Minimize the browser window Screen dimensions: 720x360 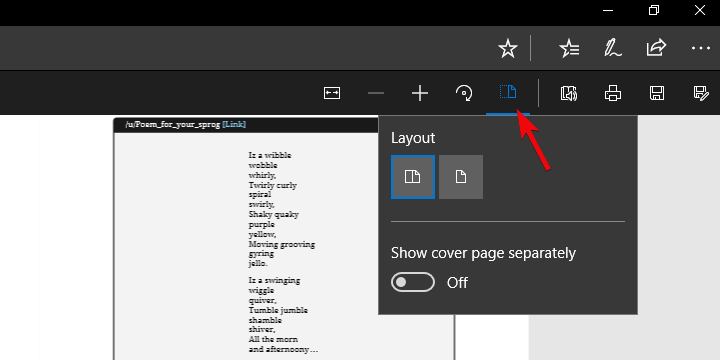click(608, 11)
